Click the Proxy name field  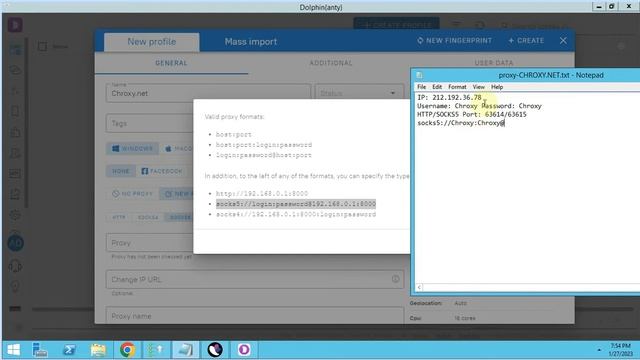[x=255, y=316]
